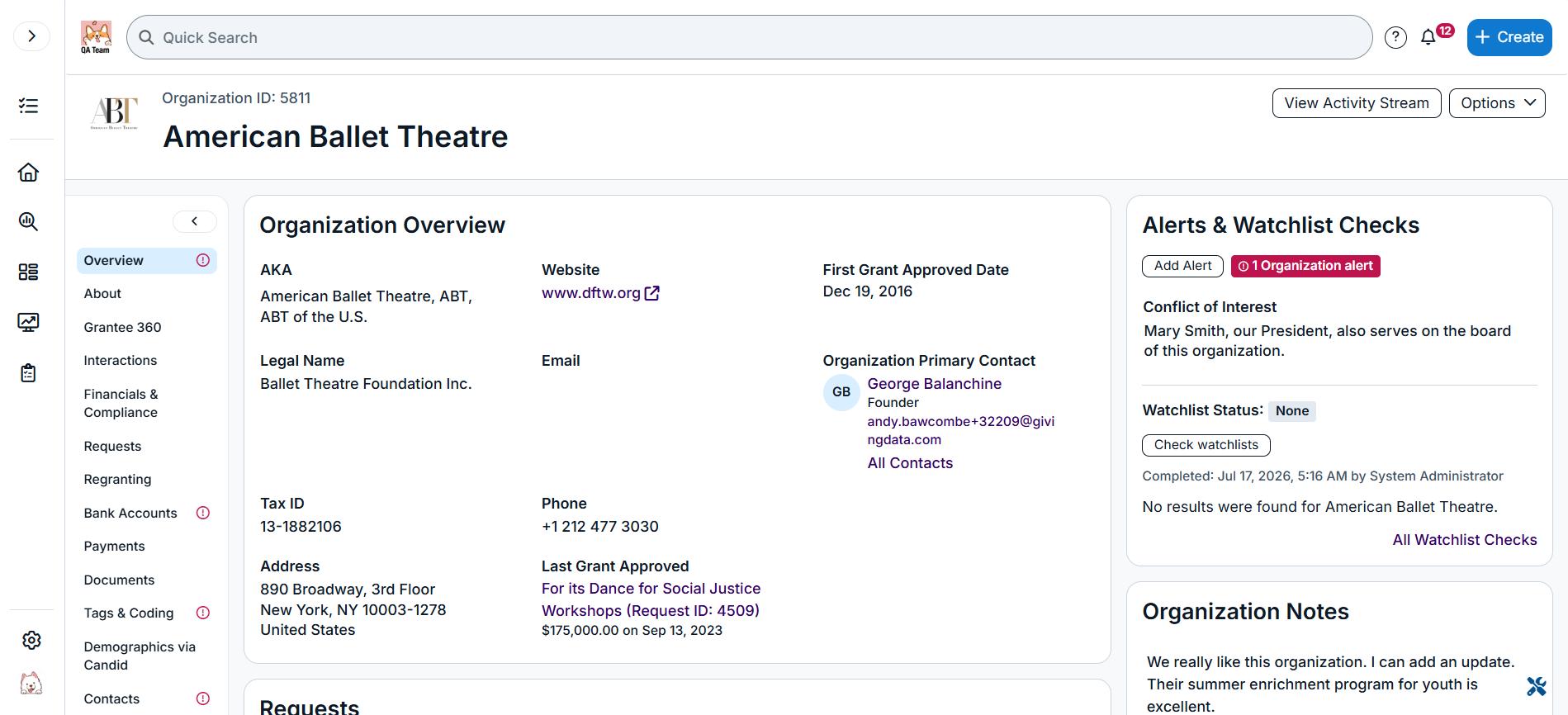1568x715 pixels.
Task: Click alert icon beside Tags & Coding
Action: 203,613
